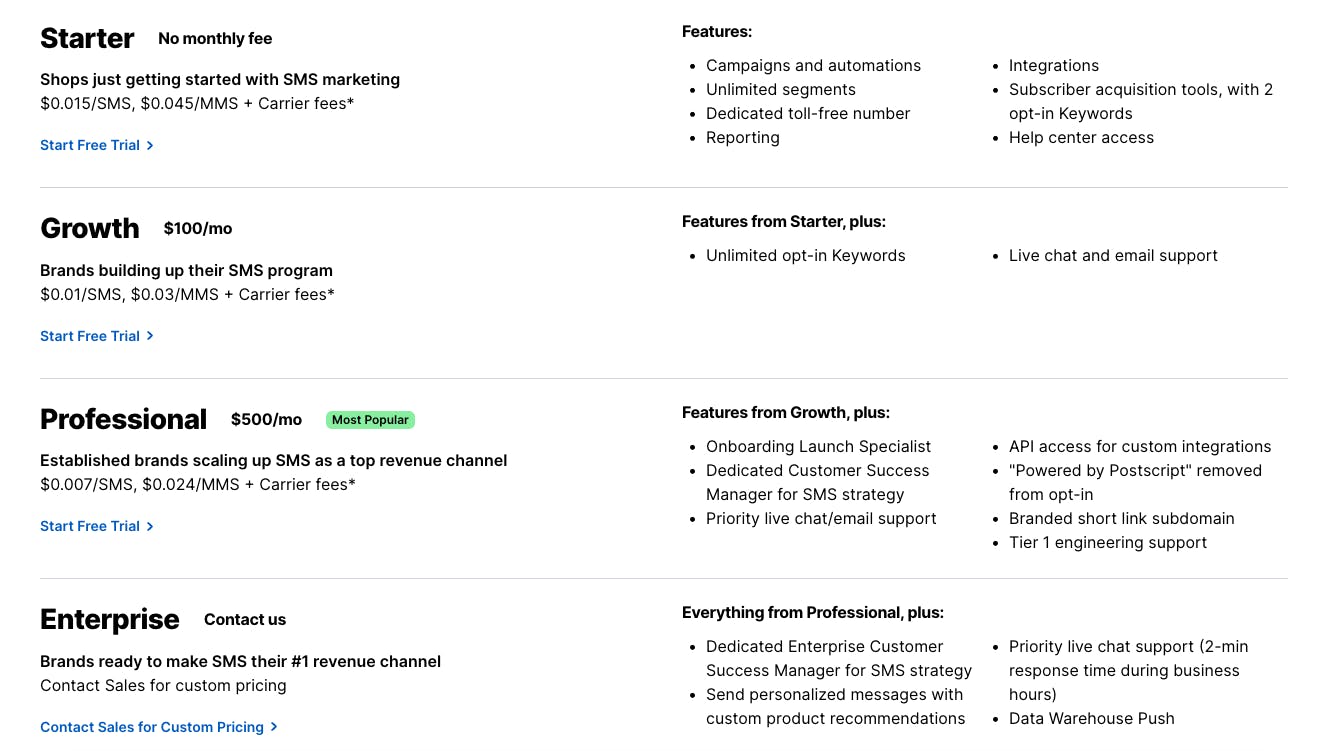Start the Professional plan free trial
Viewport: 1327px width, 751px height.
click(x=90, y=526)
